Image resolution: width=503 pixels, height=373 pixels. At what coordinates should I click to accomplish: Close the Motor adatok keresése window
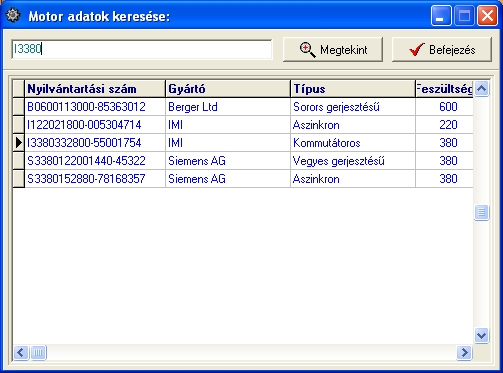487,15
